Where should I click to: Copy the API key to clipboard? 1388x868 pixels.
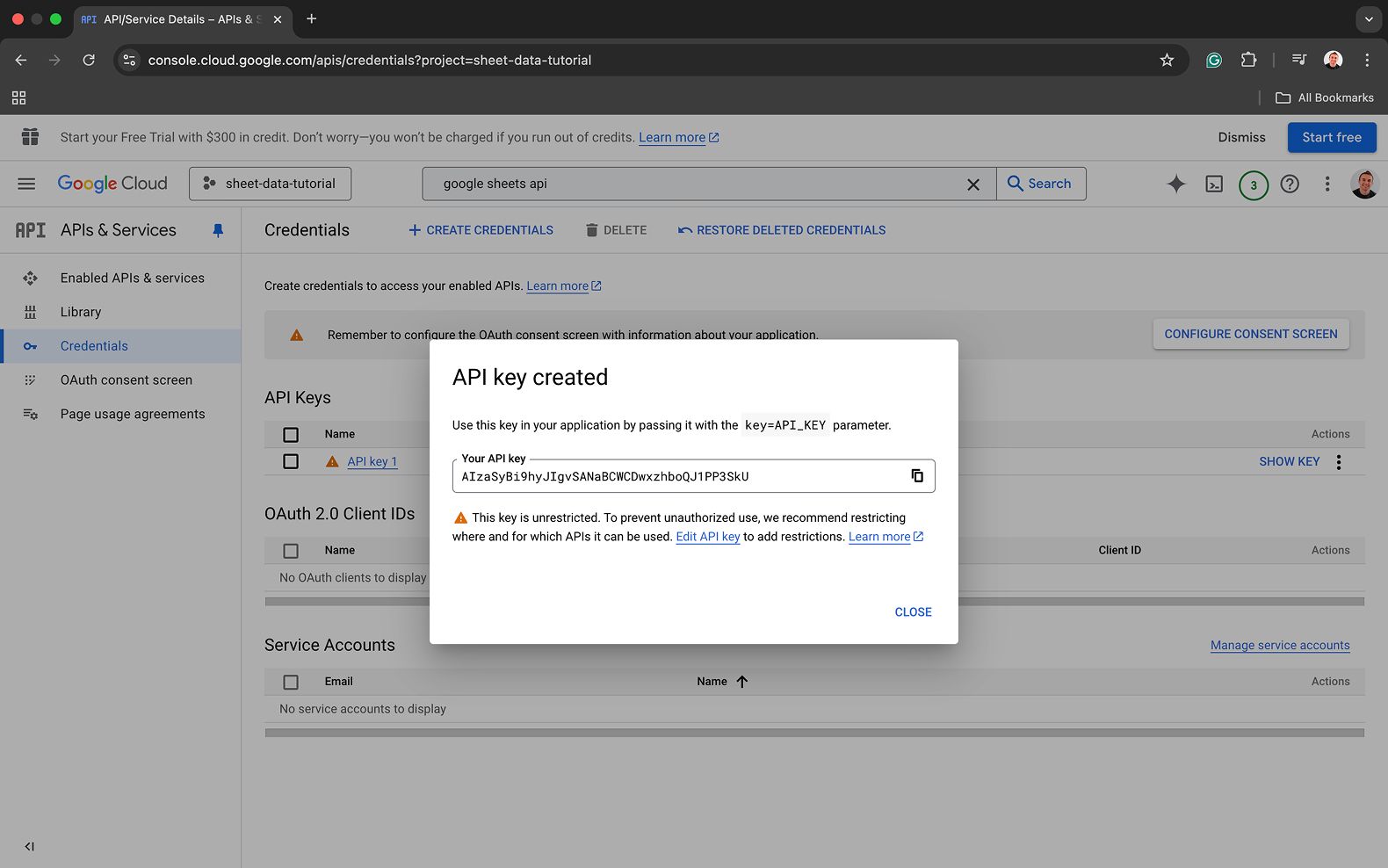click(x=917, y=476)
